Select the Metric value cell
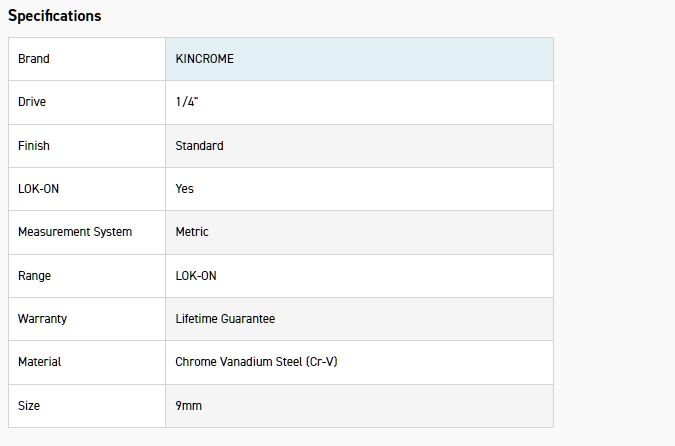The image size is (675, 446). pyautogui.click(x=192, y=232)
